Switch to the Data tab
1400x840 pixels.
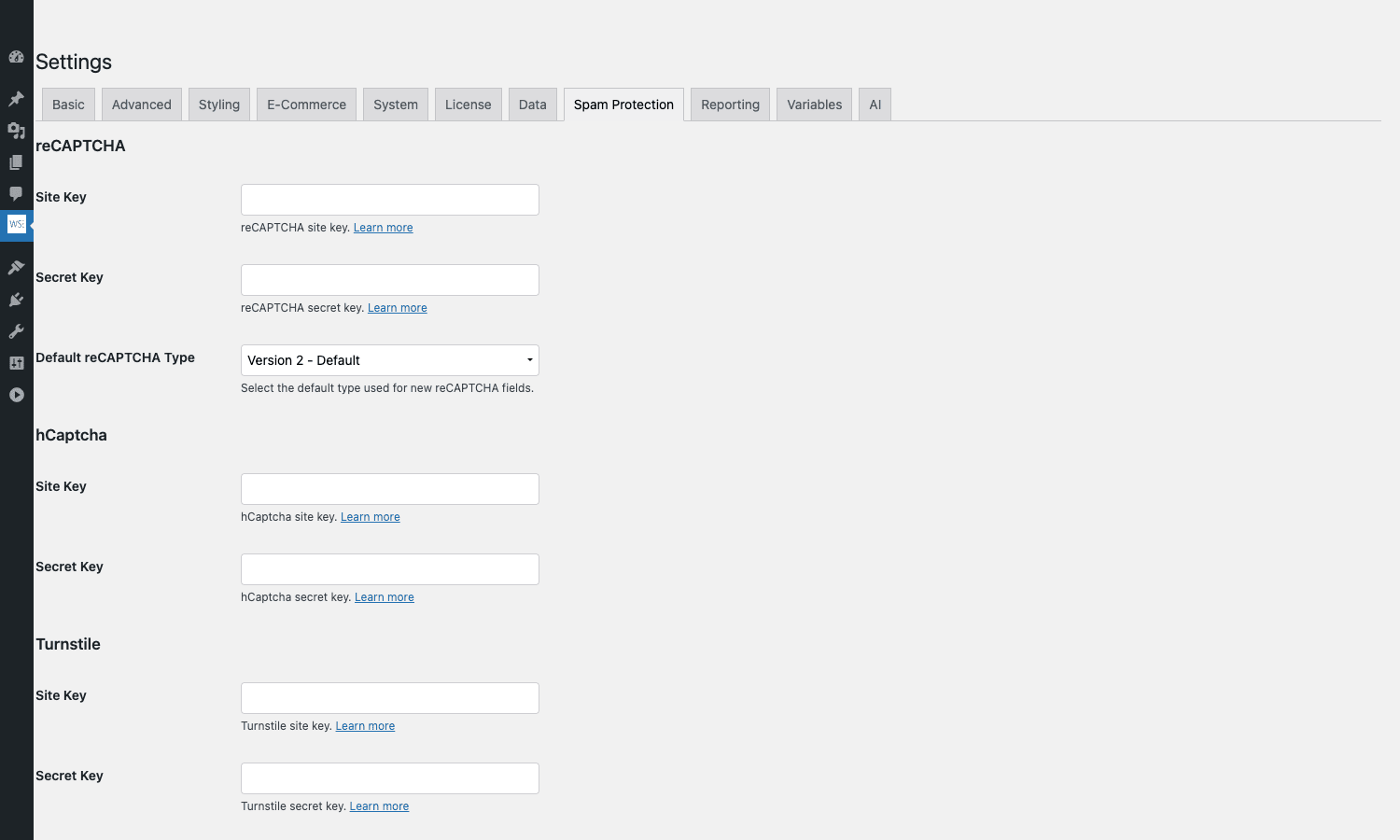pos(533,105)
